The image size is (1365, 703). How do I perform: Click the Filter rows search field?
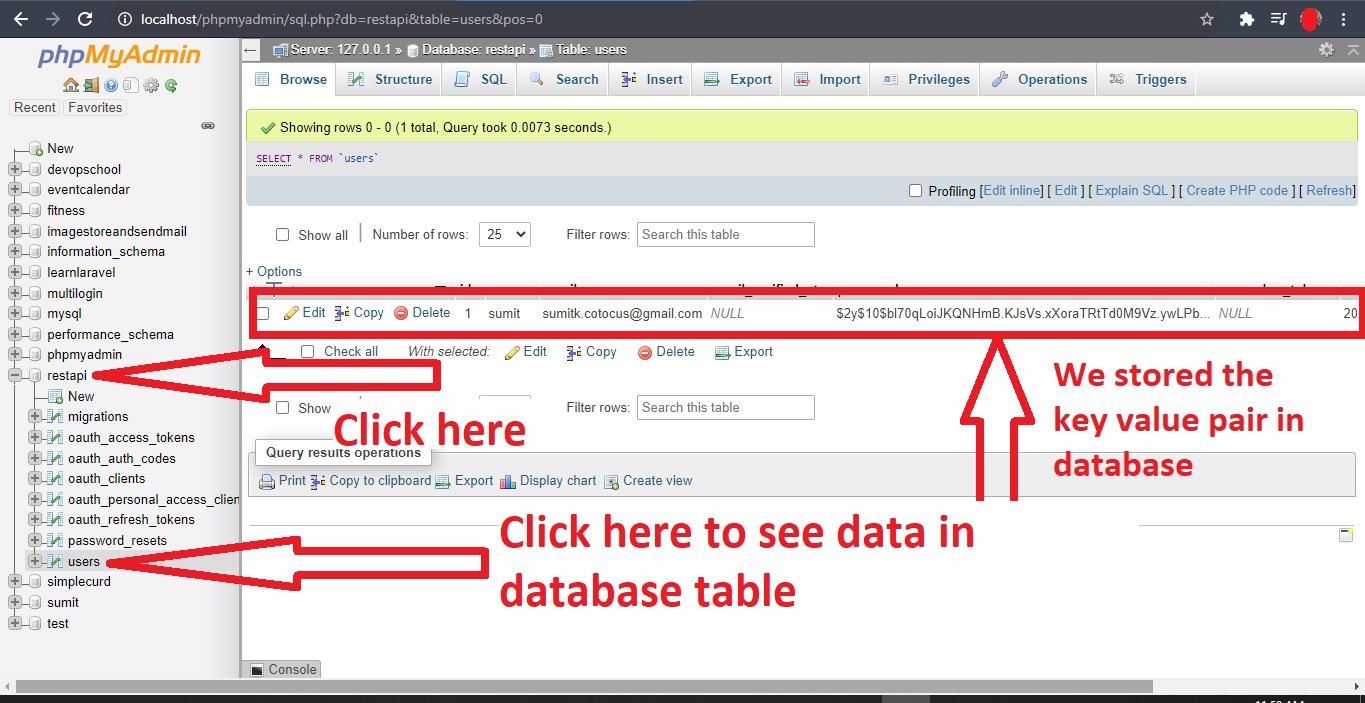(725, 235)
